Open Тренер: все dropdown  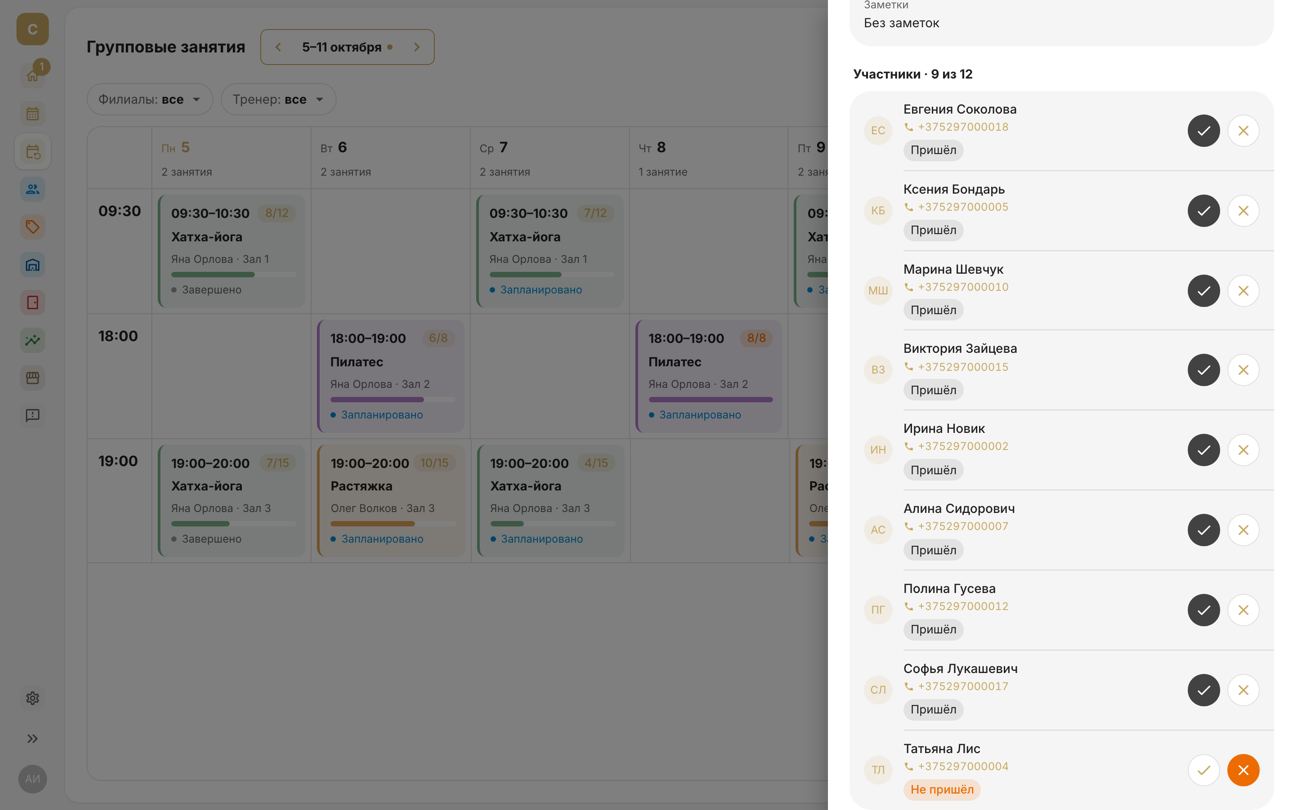(x=278, y=99)
